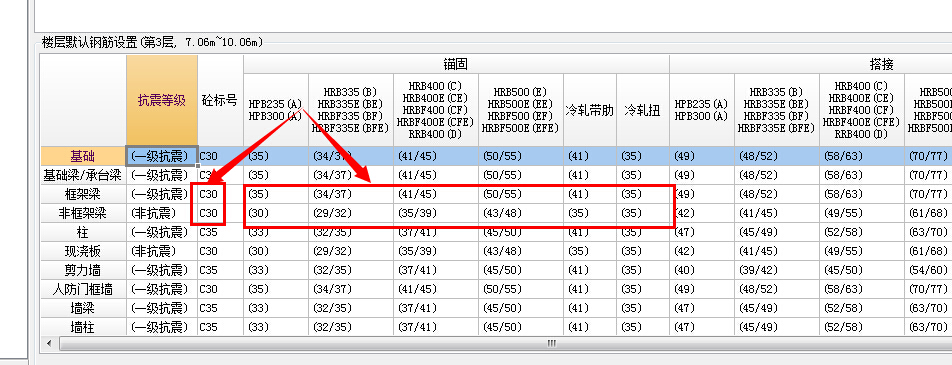Screen dimensions: 952x365
Task: Click 锚固 HRB400 cell (41/45) in 基础 row
Action: point(436,157)
